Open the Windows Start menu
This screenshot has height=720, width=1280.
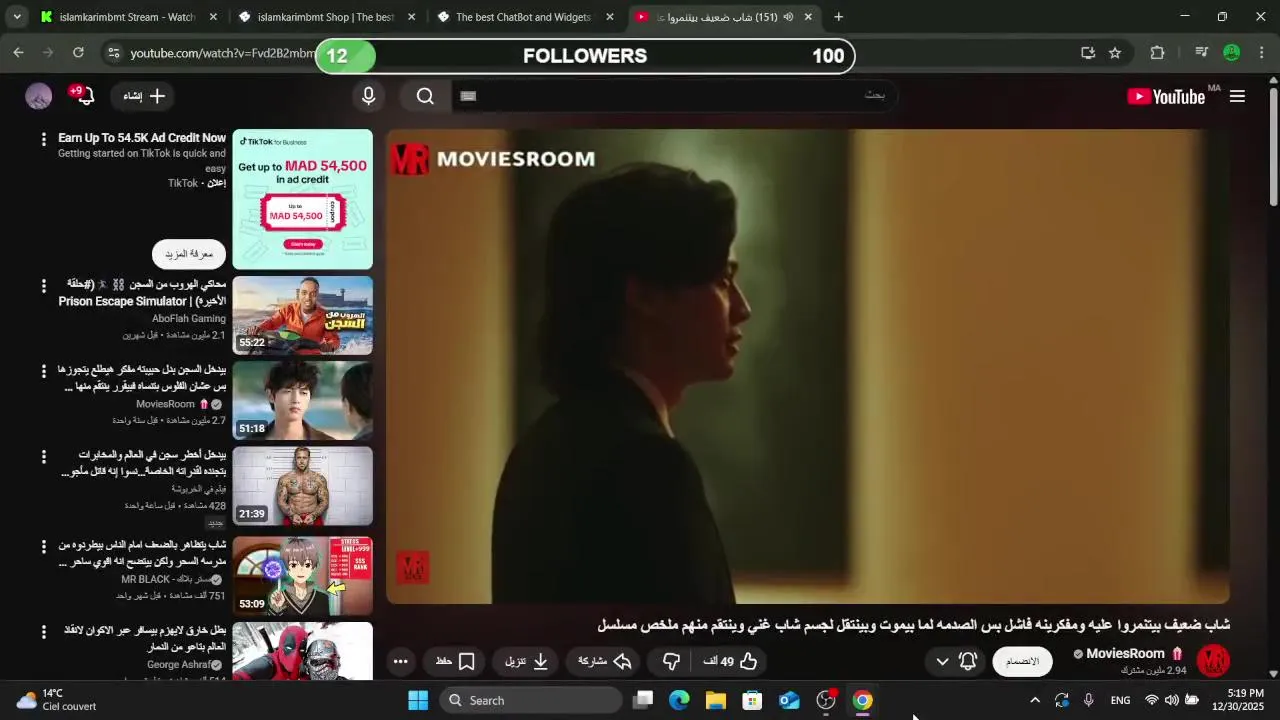(418, 700)
